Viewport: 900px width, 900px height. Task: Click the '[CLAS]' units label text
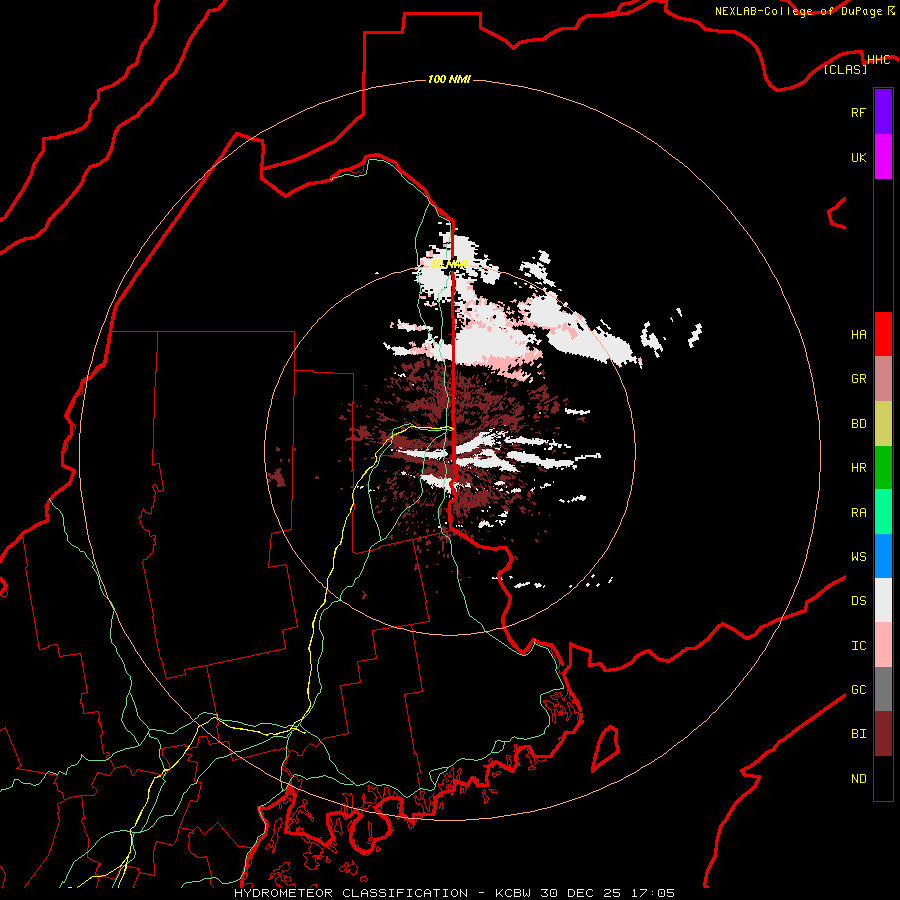[845, 69]
